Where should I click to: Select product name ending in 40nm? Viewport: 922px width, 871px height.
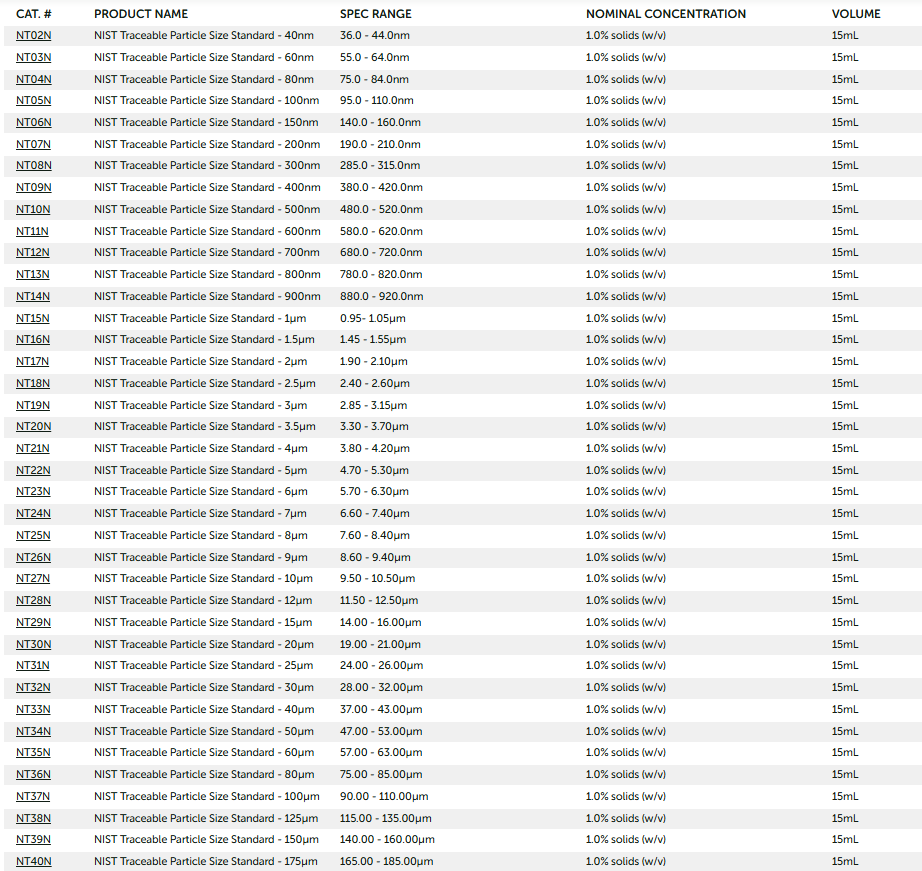(x=204, y=35)
